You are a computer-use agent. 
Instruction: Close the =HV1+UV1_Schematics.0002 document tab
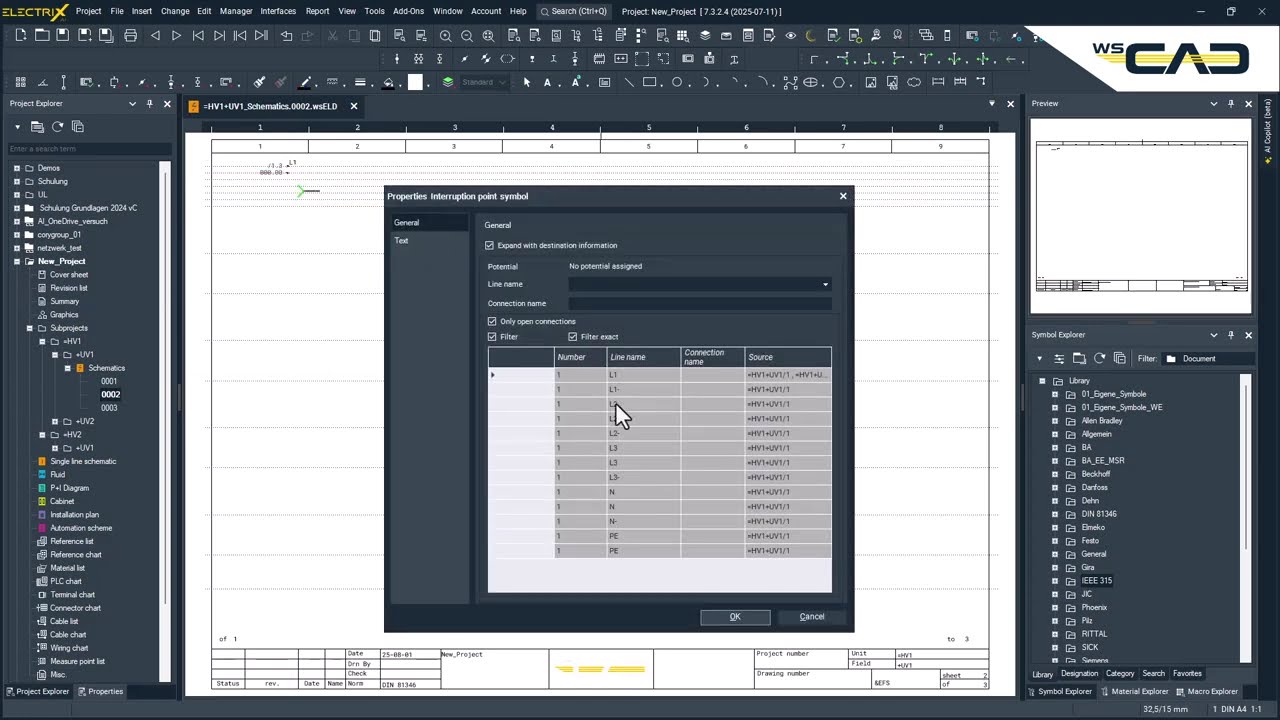pos(354,106)
